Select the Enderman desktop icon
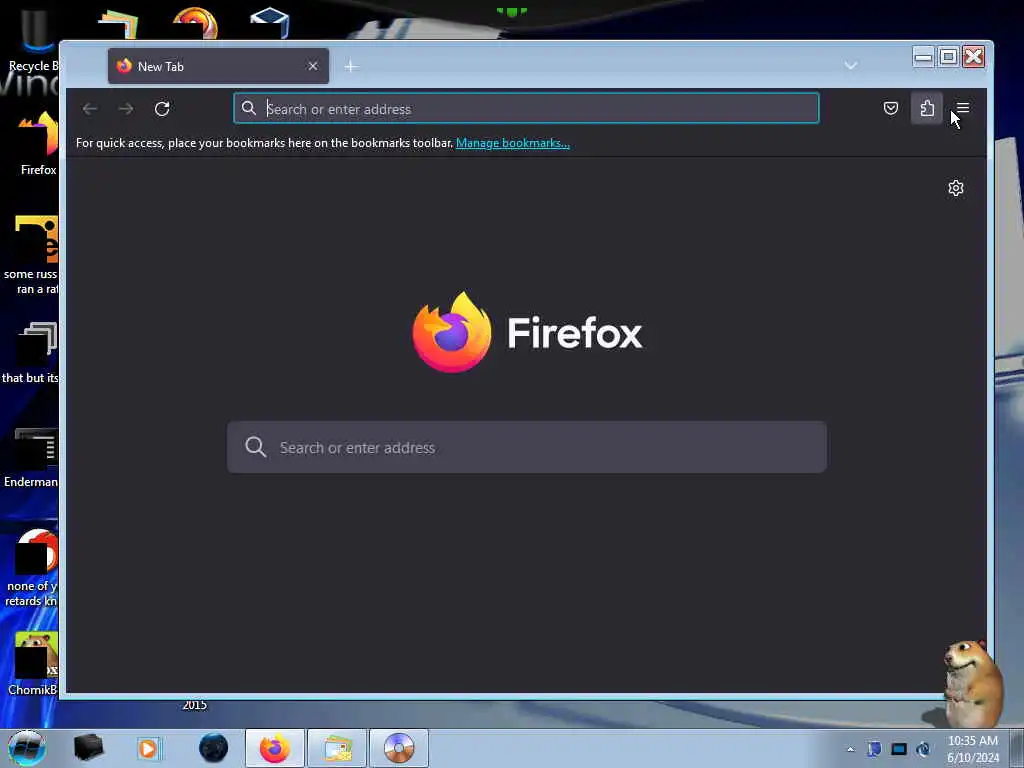Viewport: 1024px width, 768px height. 31,457
